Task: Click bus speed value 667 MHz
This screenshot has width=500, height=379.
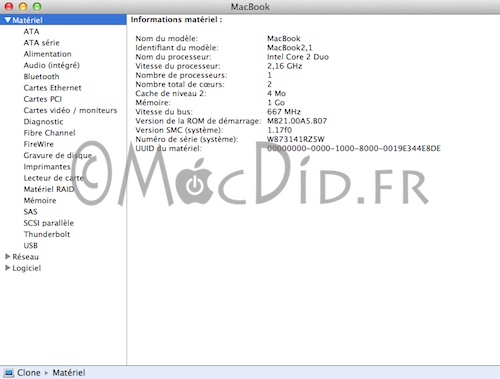Action: (x=284, y=112)
